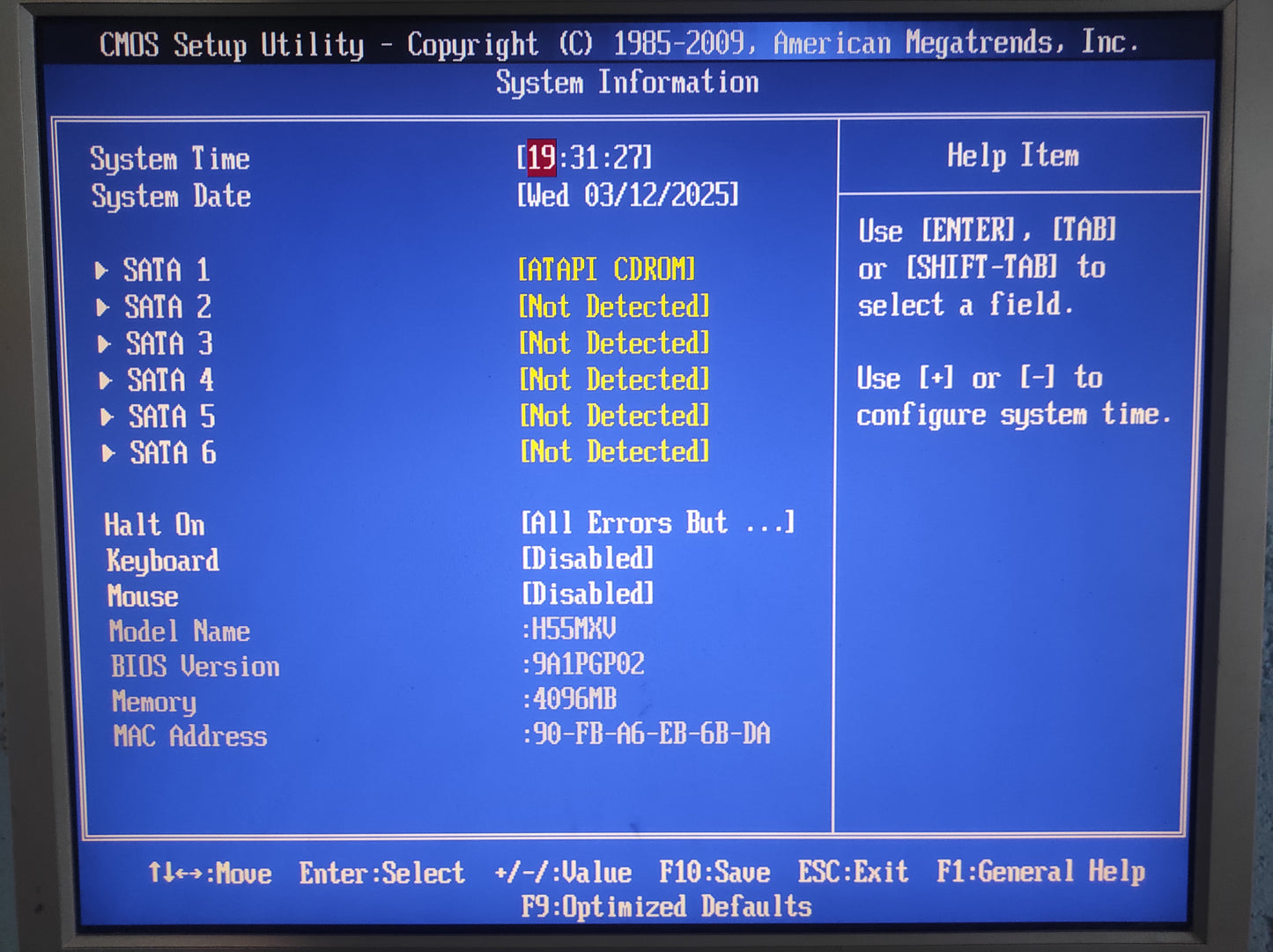Toggle the Keyboard Disabled setting
Image resolution: width=1273 pixels, height=952 pixels.
(588, 558)
